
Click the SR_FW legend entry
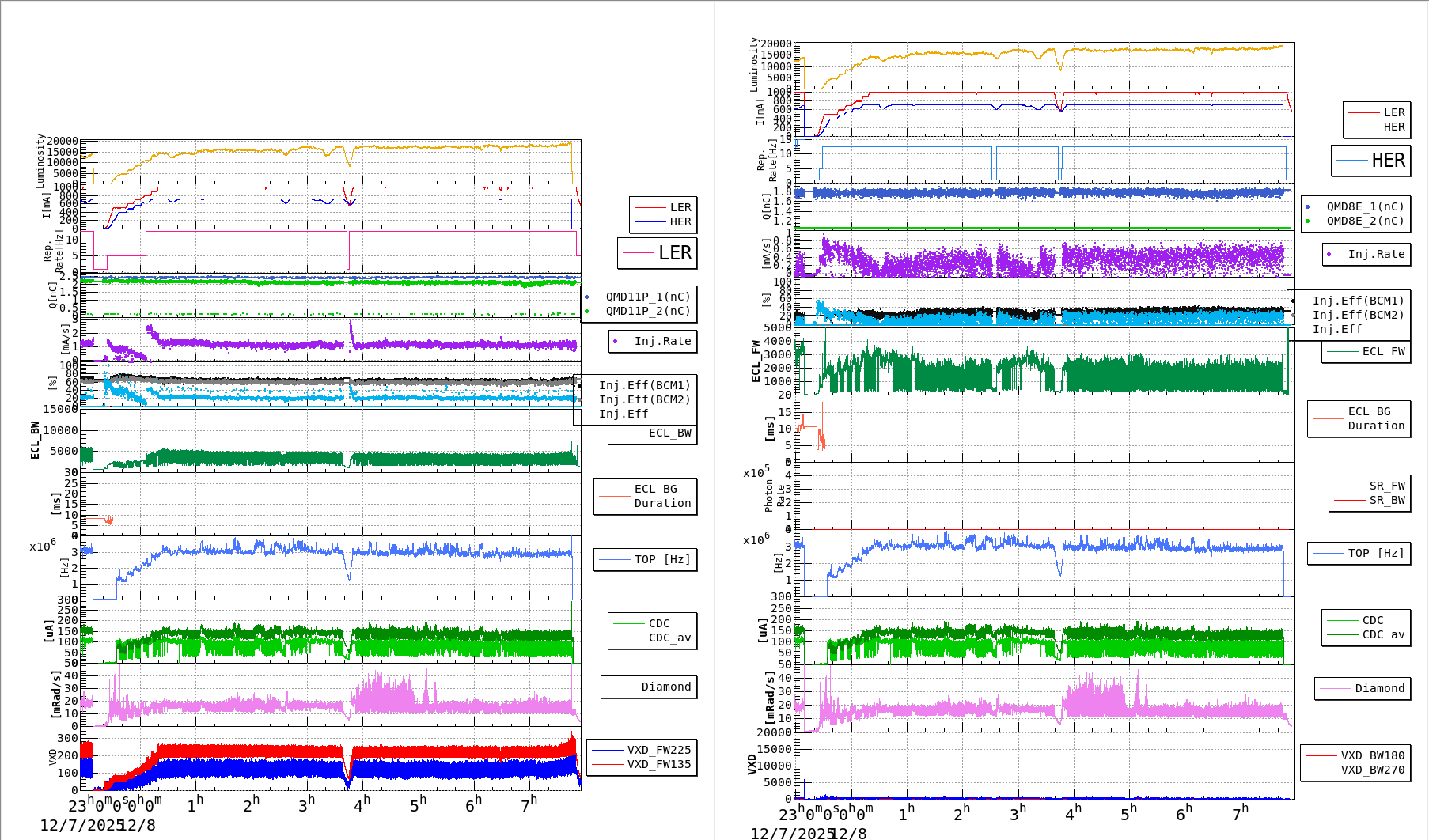click(1386, 486)
